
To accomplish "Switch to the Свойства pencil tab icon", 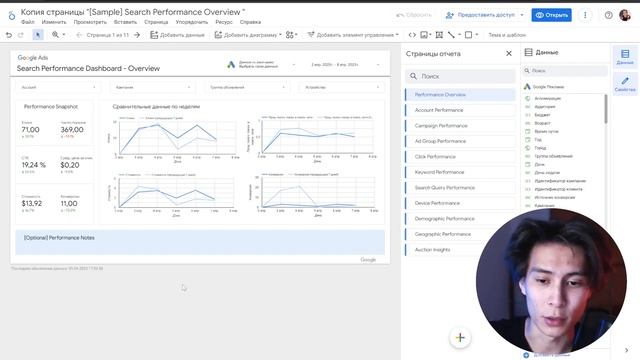I will point(625,84).
